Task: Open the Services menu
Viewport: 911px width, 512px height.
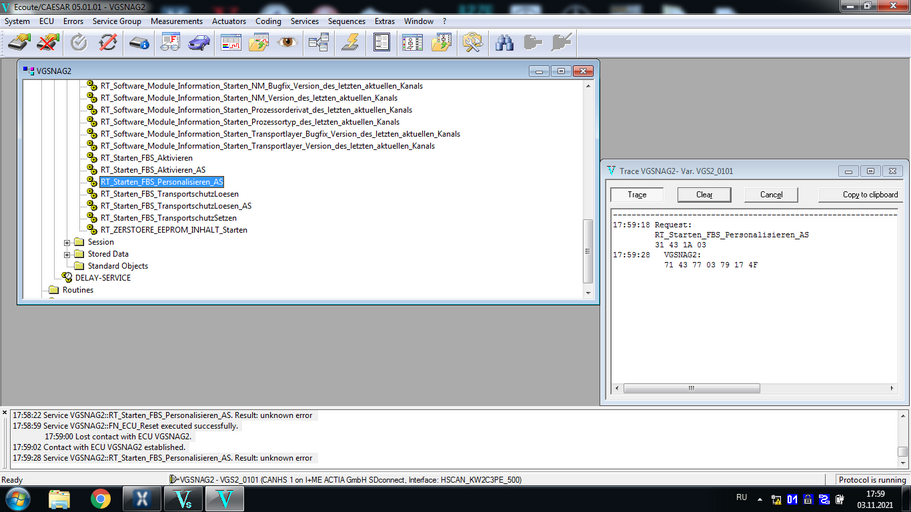Action: click(x=304, y=21)
